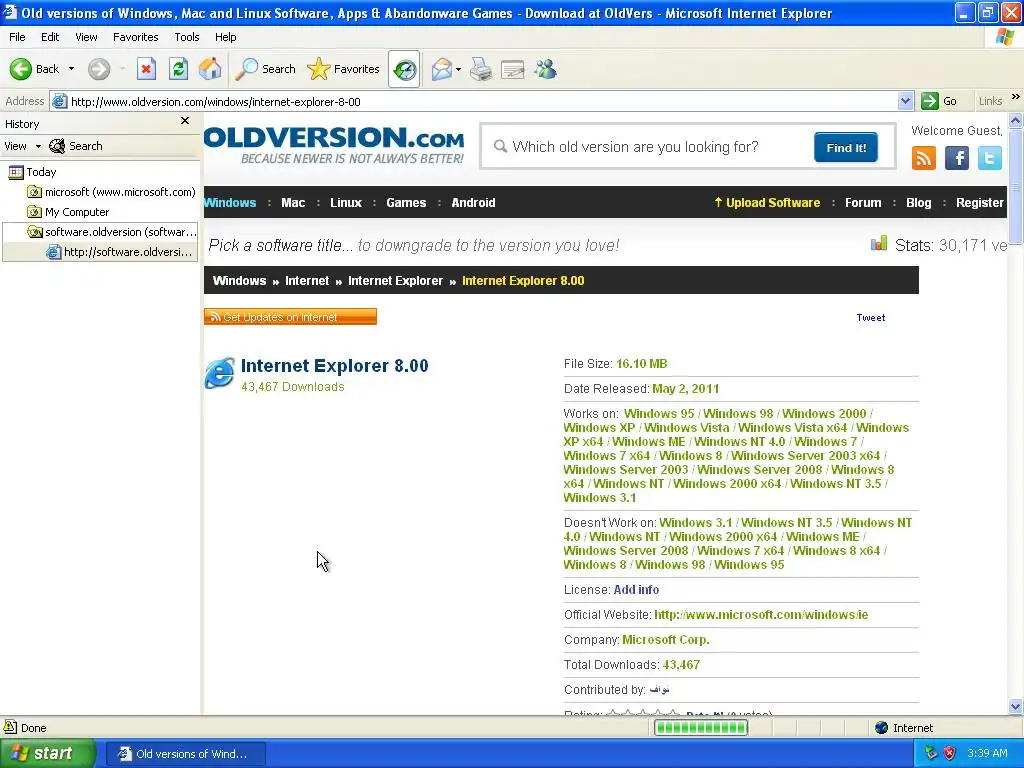Screen dimensions: 1024x768
Task: Select the Android navigation tab
Action: (x=473, y=202)
